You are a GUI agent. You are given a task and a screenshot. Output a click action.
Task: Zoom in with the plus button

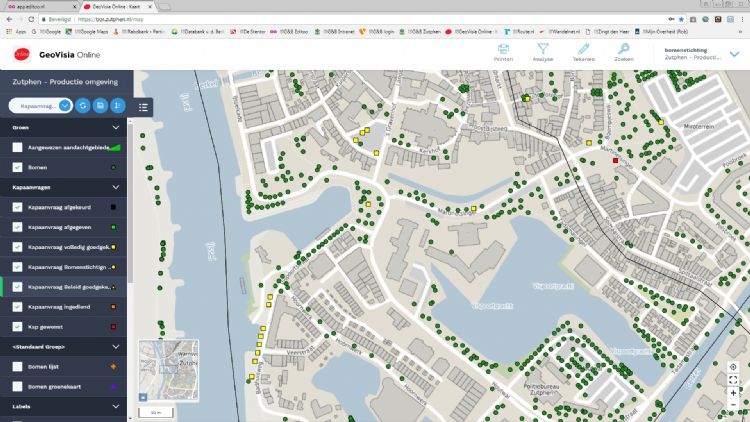(733, 394)
